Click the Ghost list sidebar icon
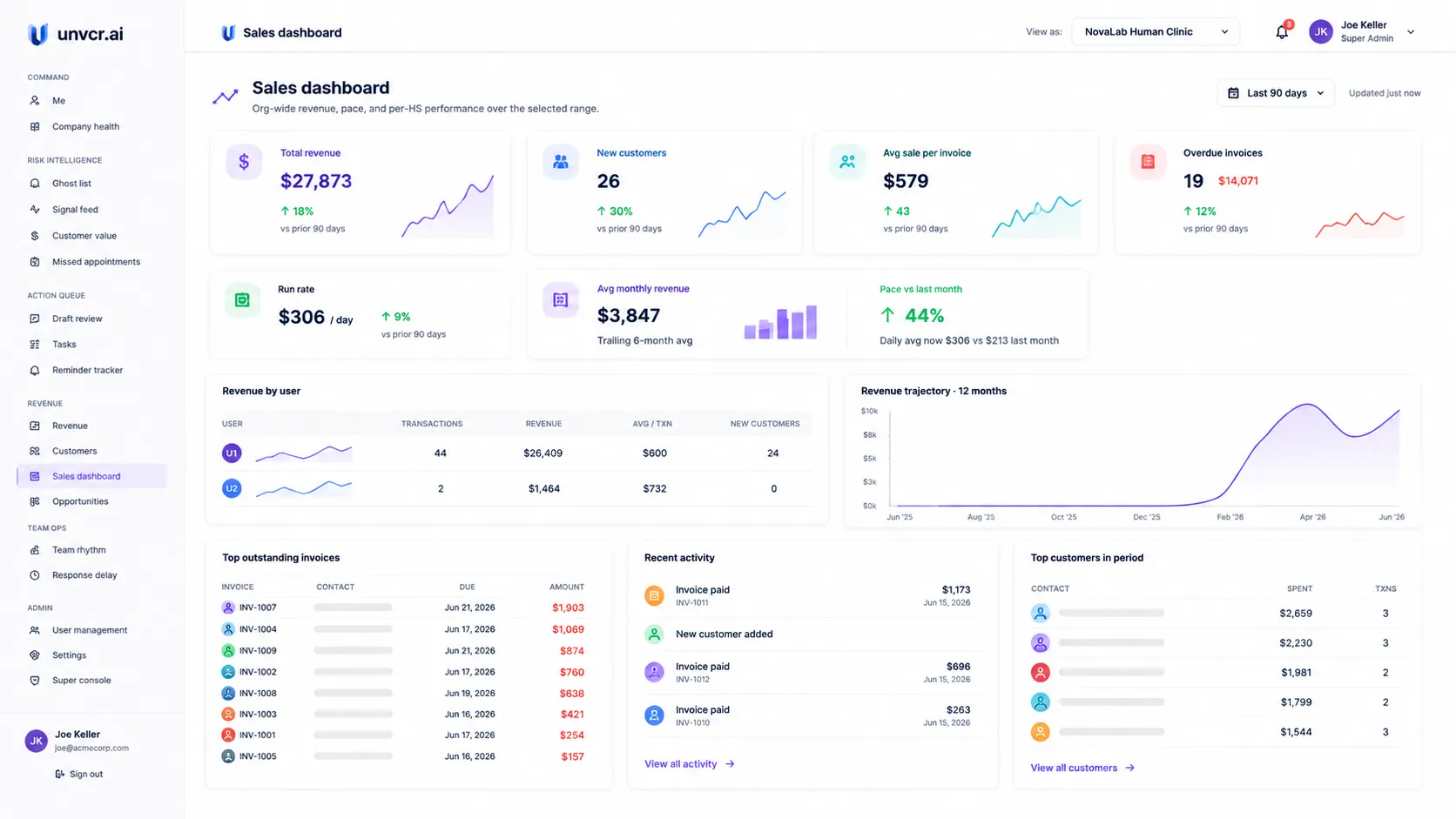Image resolution: width=1456 pixels, height=819 pixels. coord(35,184)
